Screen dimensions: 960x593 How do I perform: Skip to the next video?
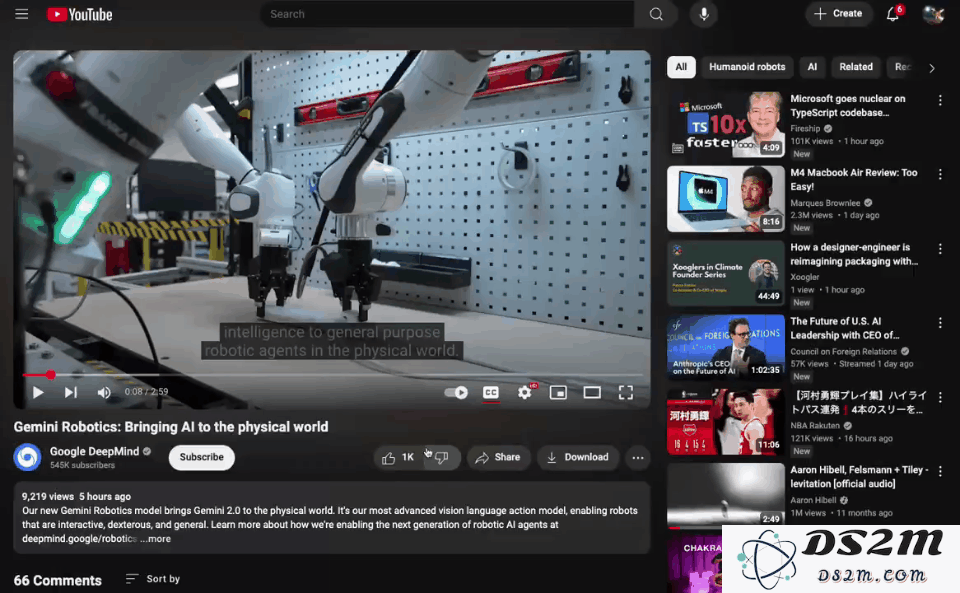(x=71, y=392)
